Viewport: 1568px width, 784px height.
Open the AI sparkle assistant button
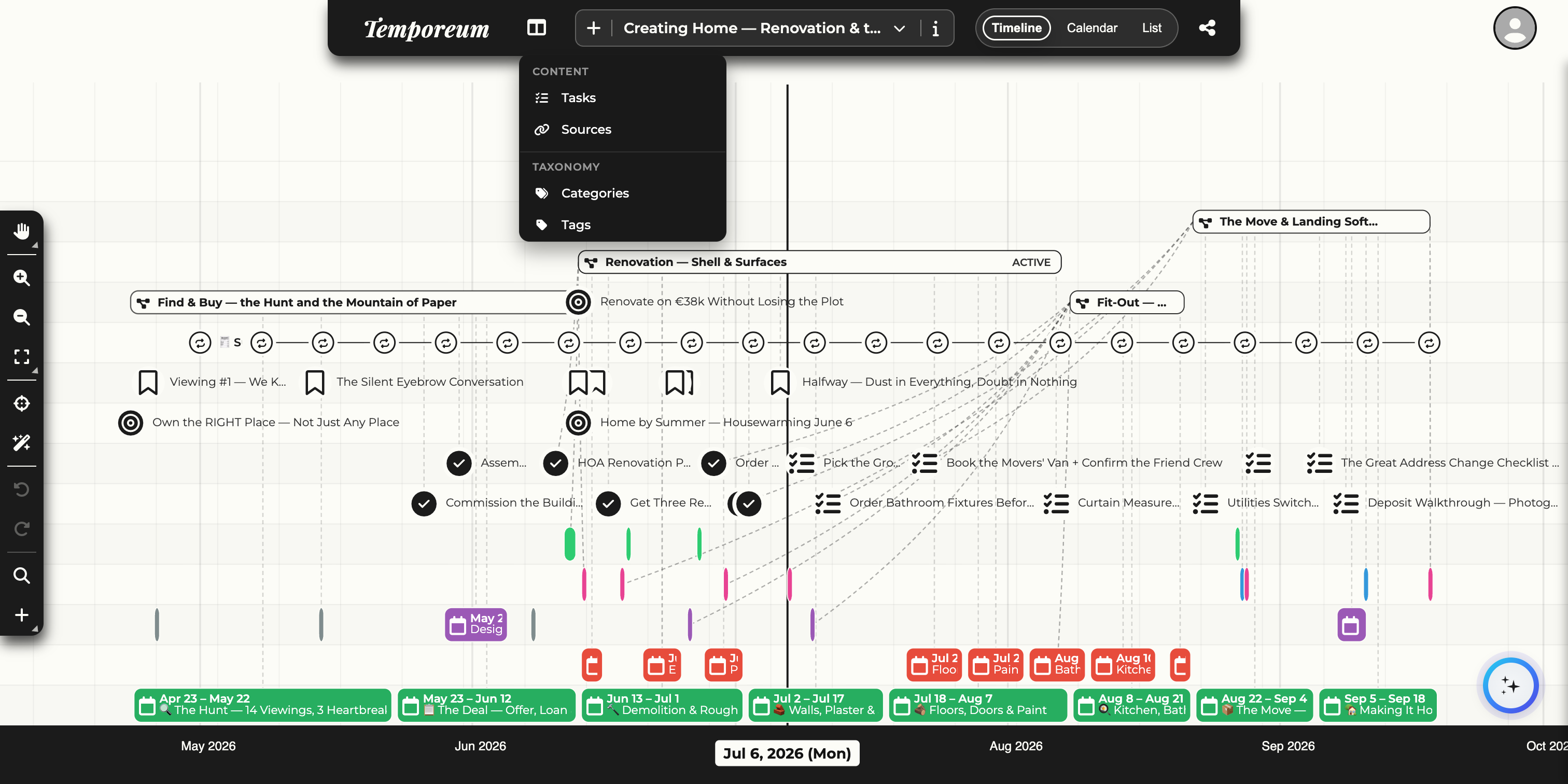(x=1511, y=686)
